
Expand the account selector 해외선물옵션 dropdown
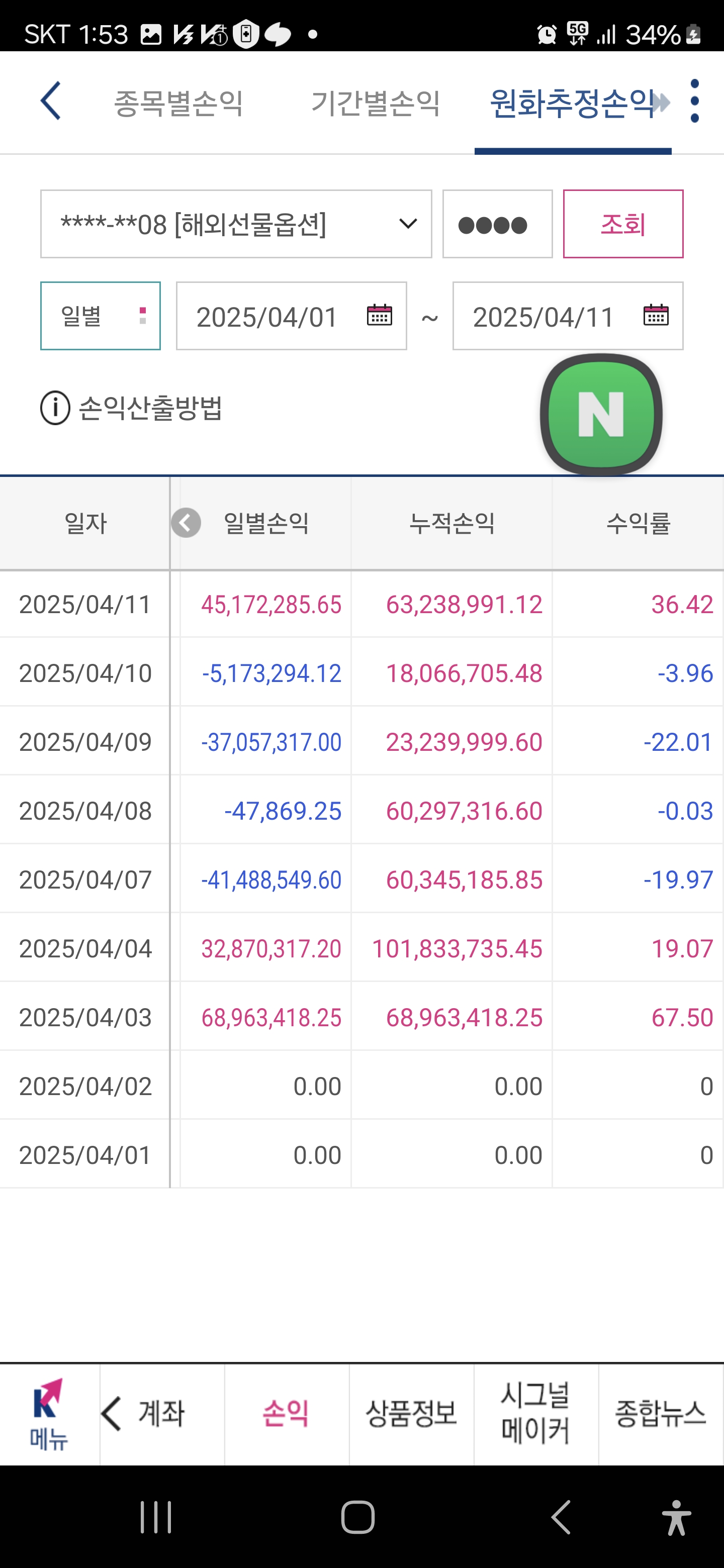pyautogui.click(x=236, y=224)
